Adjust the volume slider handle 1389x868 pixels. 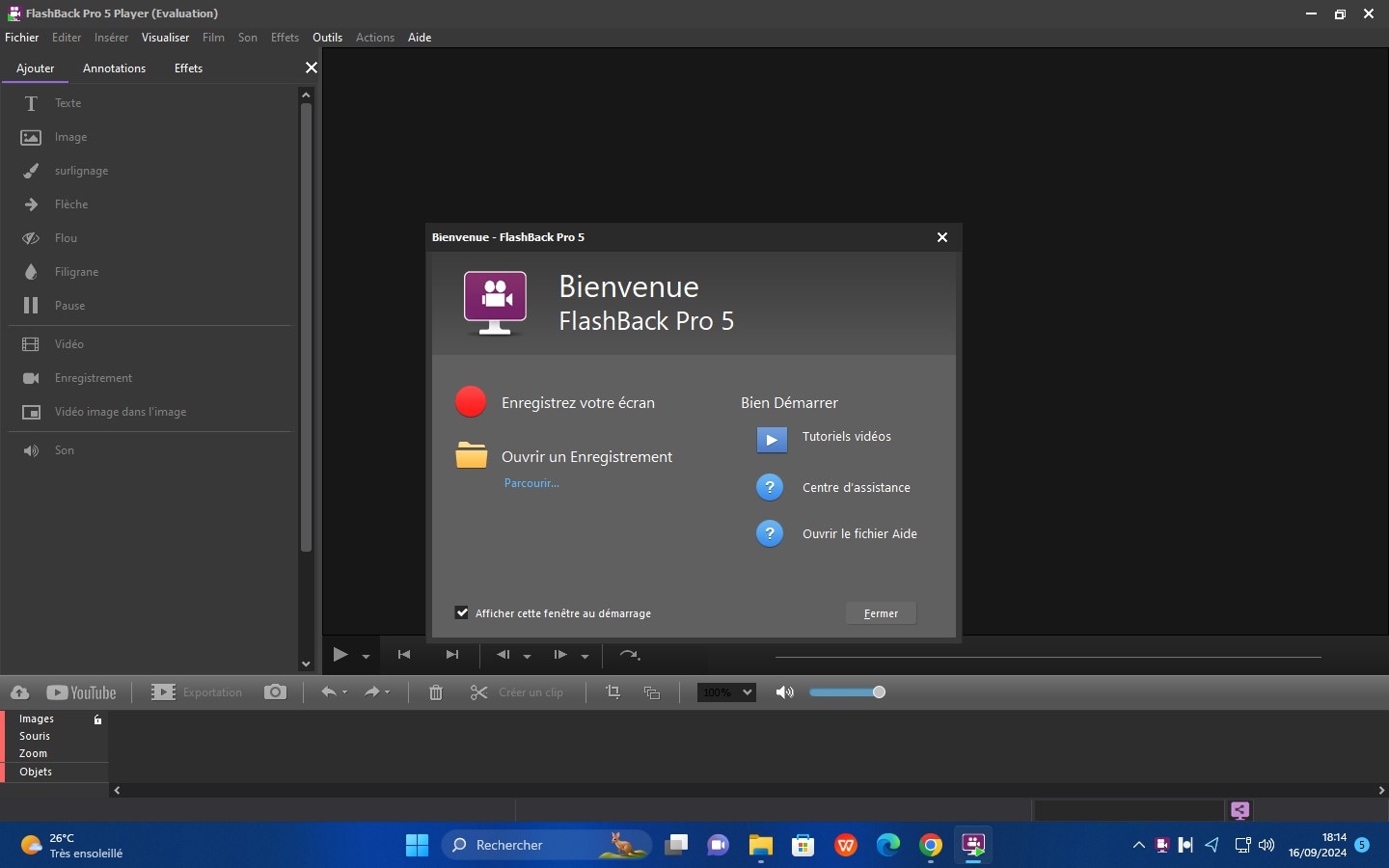tap(879, 692)
